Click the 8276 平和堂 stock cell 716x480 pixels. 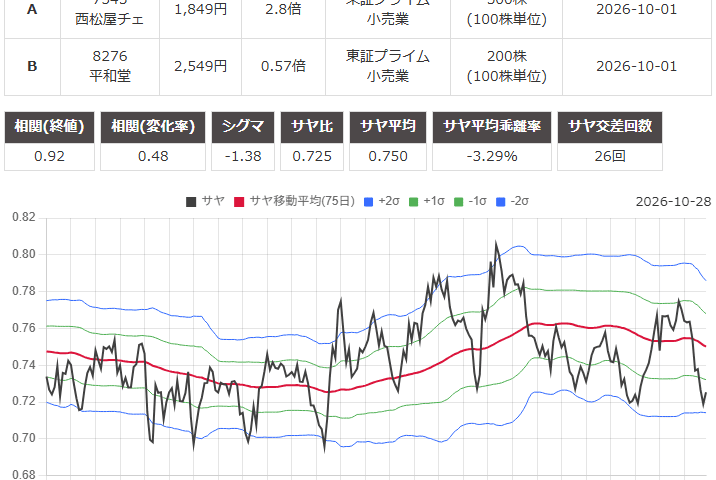tap(110, 67)
